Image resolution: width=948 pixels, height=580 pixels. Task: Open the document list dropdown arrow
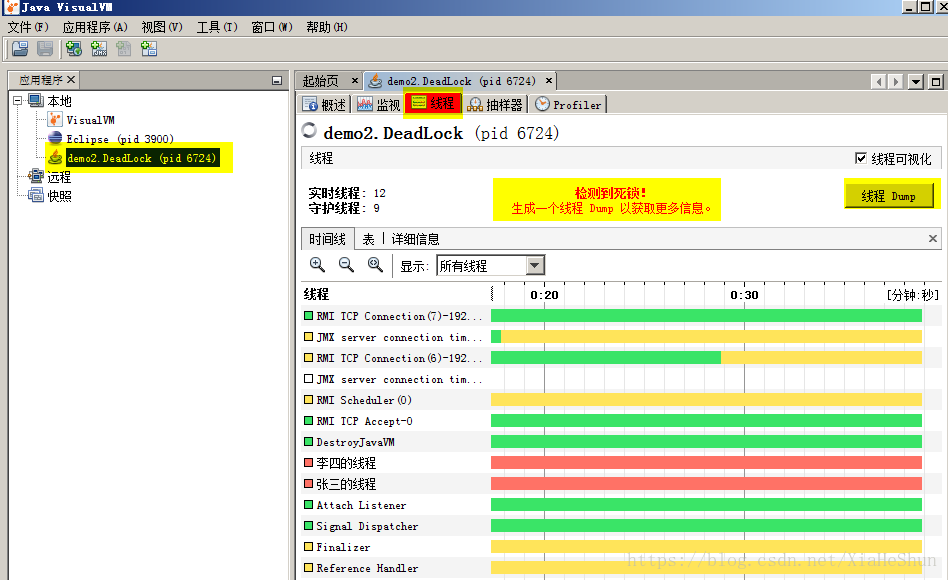tap(916, 81)
